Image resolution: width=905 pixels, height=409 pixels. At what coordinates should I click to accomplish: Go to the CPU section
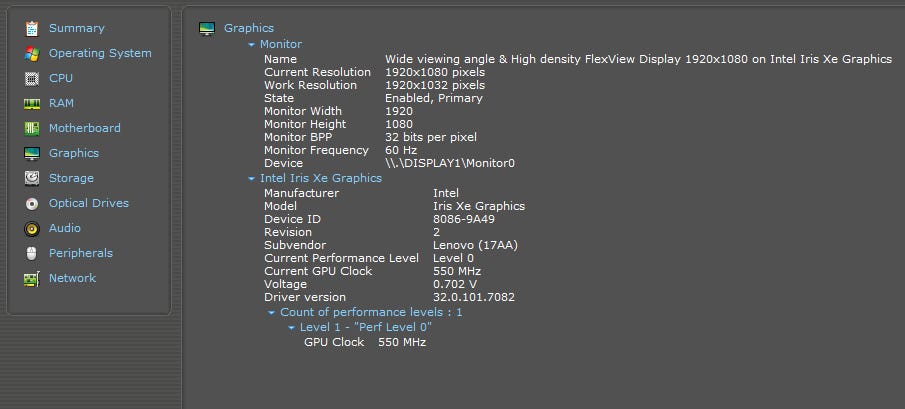tap(61, 78)
